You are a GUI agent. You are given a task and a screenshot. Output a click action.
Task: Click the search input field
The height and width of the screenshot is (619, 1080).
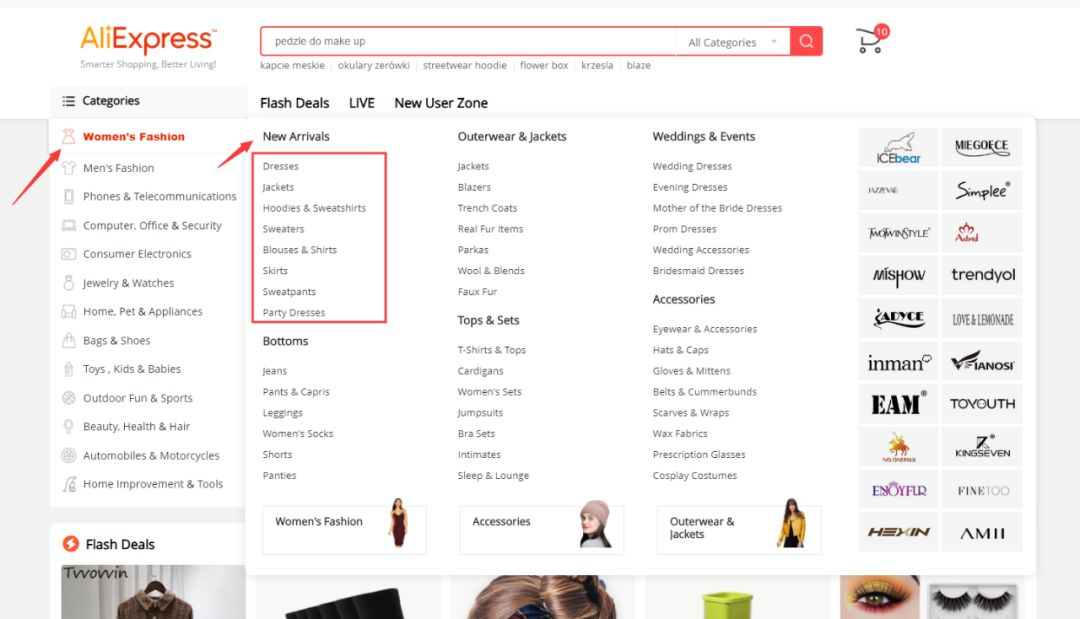468,41
